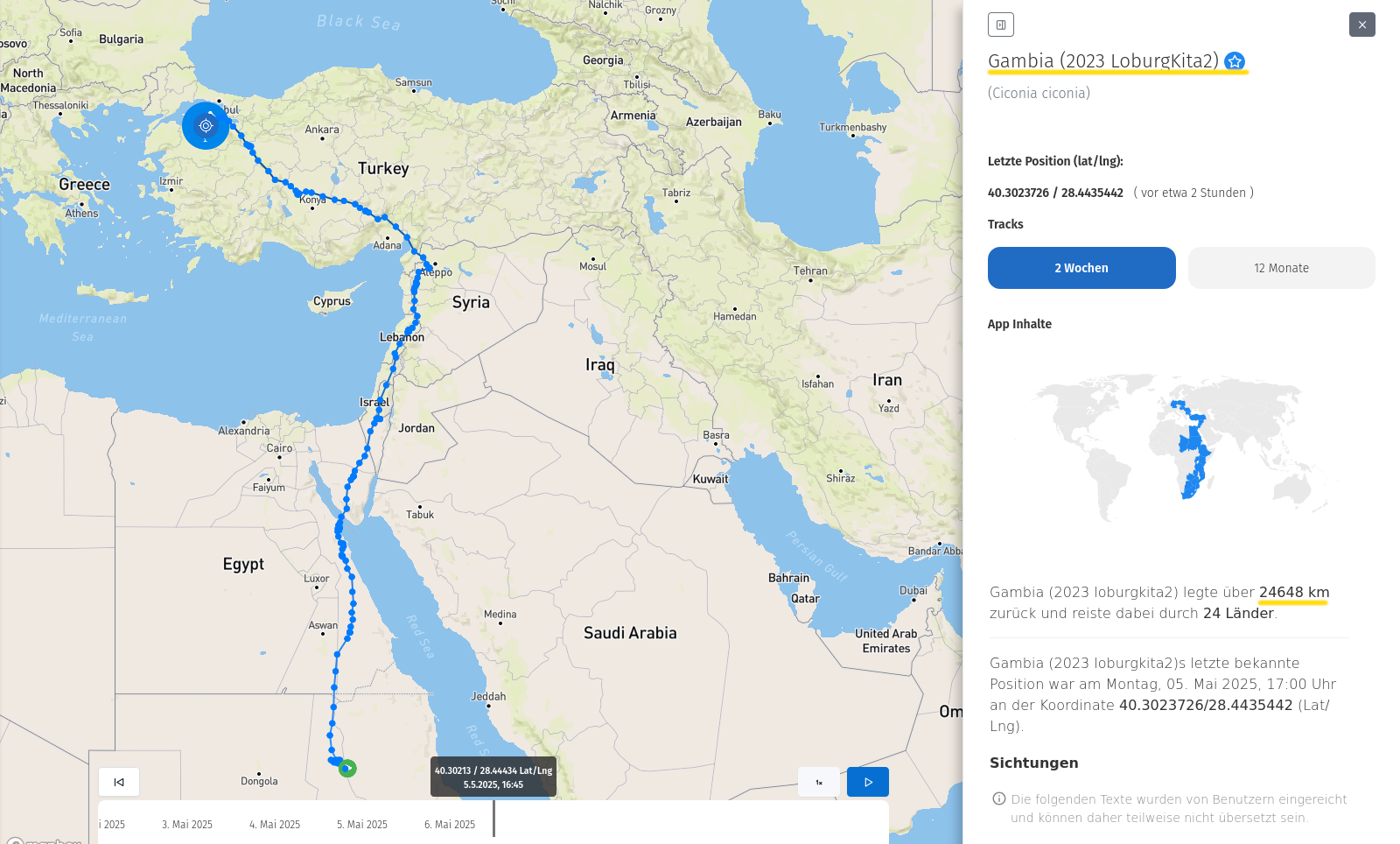
Task: Change the 1x playback speed
Action: (x=819, y=782)
